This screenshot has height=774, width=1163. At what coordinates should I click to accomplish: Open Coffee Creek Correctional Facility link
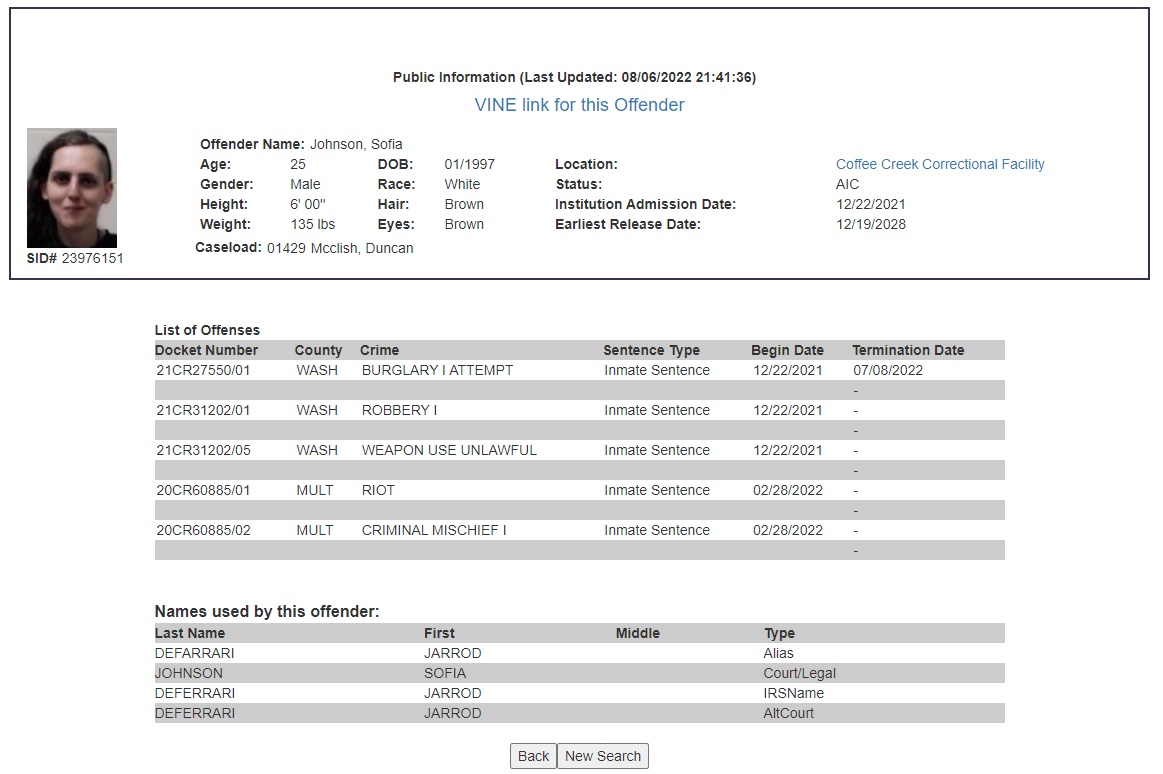(940, 164)
